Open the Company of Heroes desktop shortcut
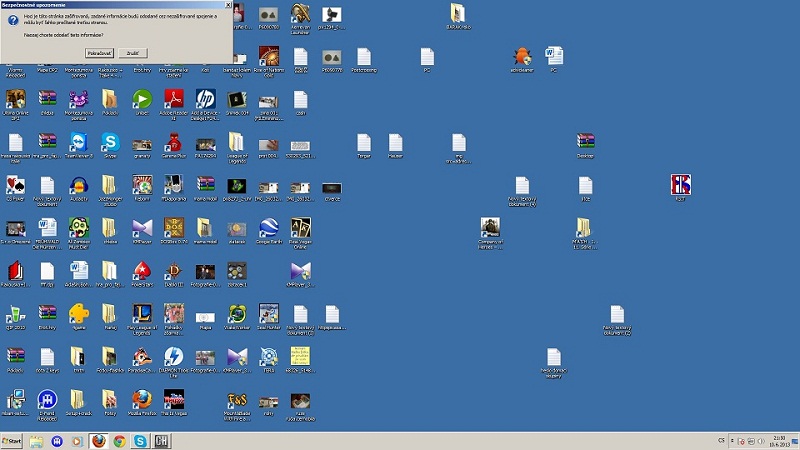The image size is (800, 450). [x=489, y=227]
